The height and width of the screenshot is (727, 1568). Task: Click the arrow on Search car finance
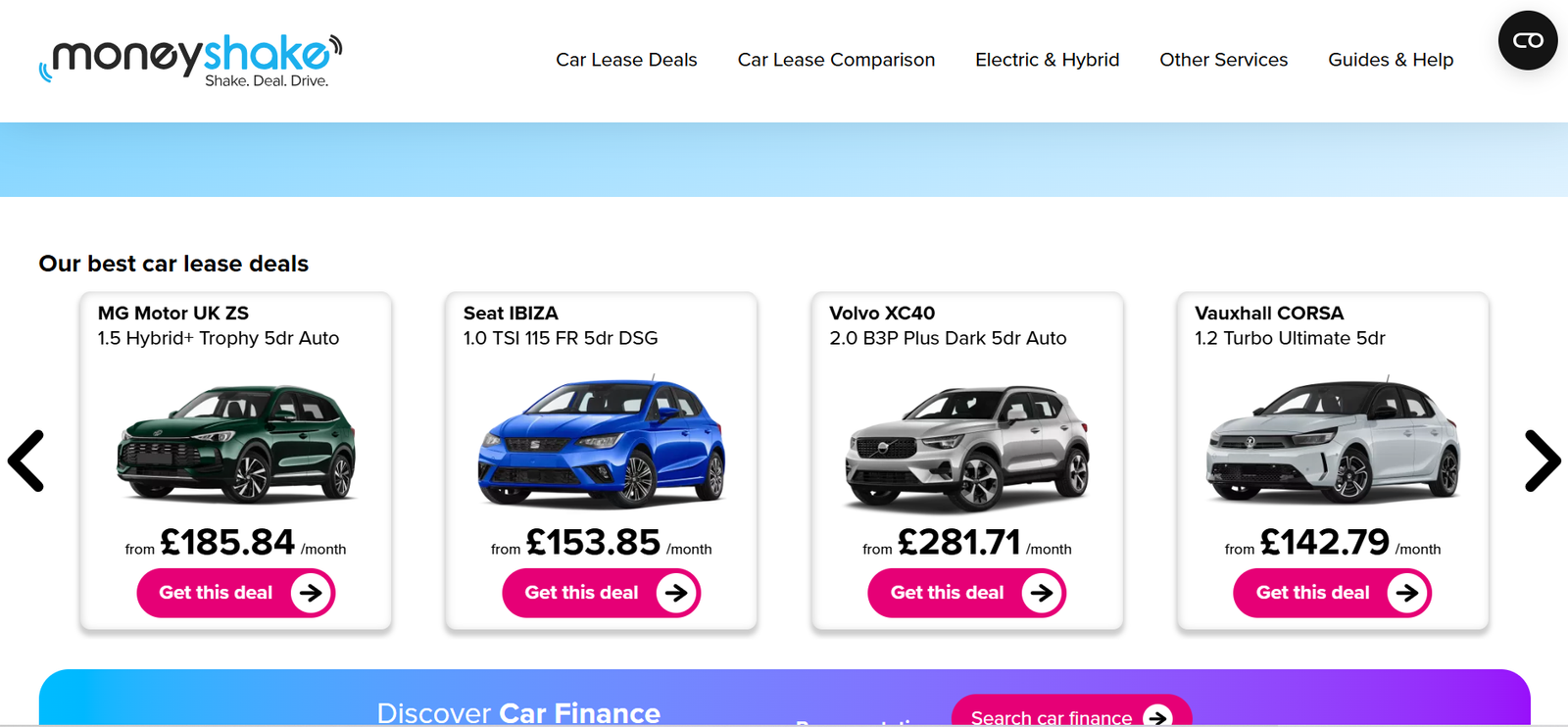(1157, 716)
